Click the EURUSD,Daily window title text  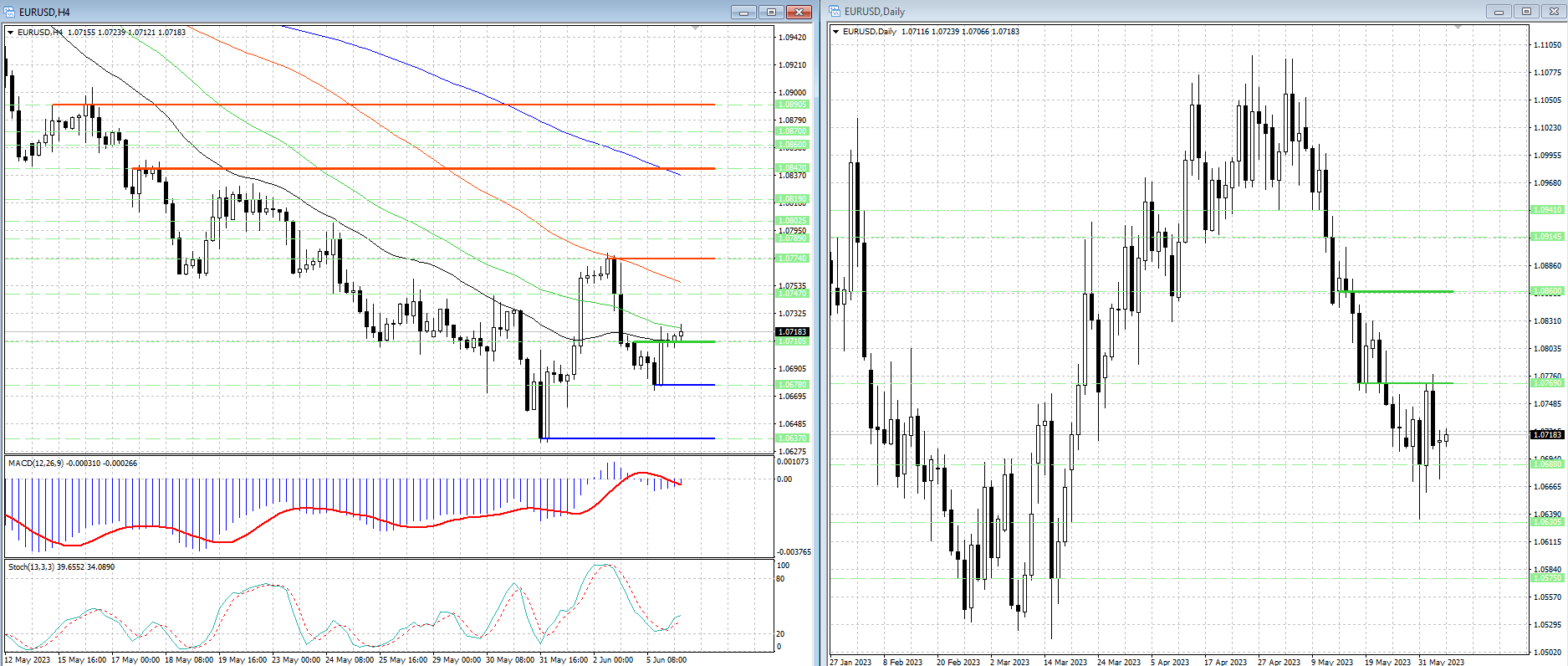point(875,12)
